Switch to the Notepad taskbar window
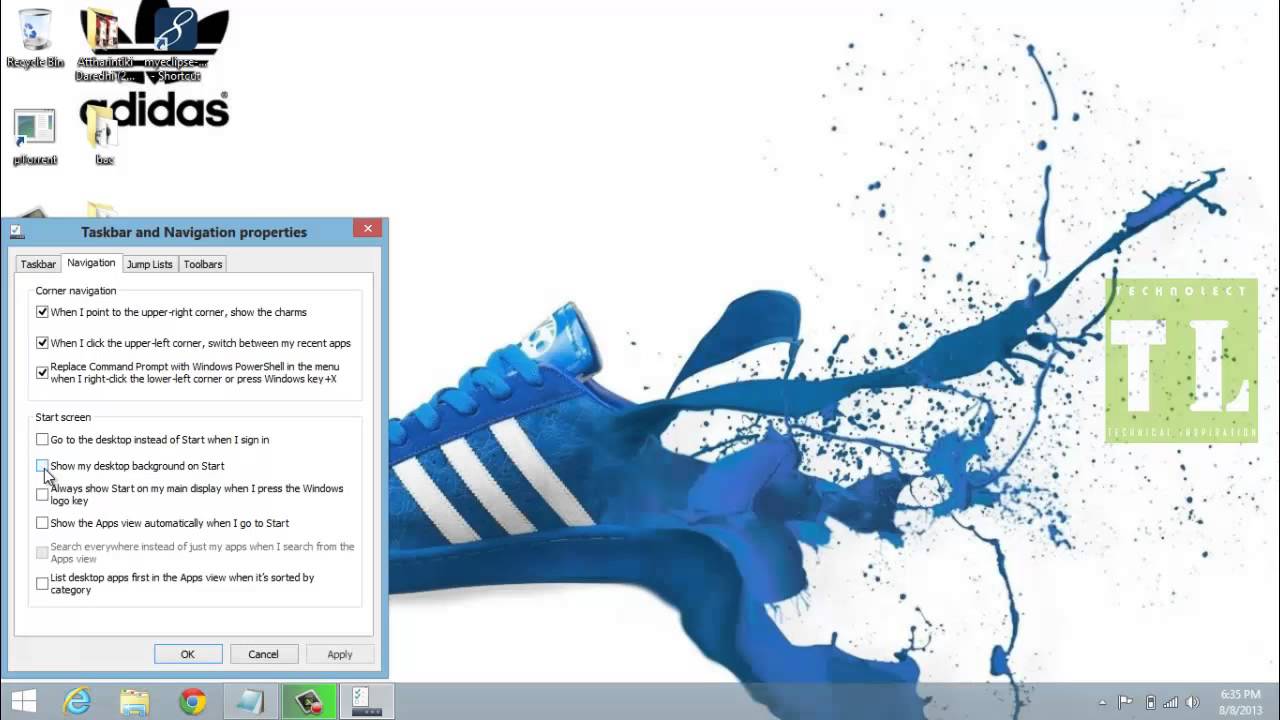The width and height of the screenshot is (1280, 720). coord(250,701)
